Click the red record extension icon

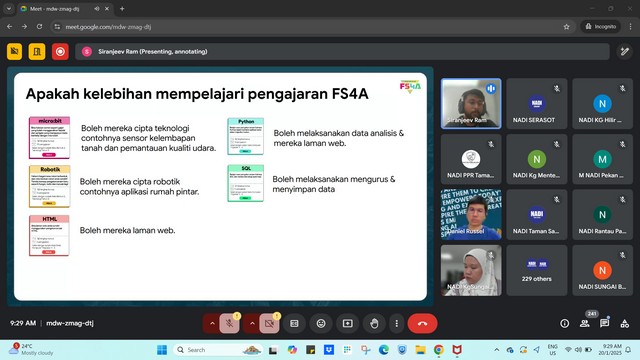pos(60,52)
